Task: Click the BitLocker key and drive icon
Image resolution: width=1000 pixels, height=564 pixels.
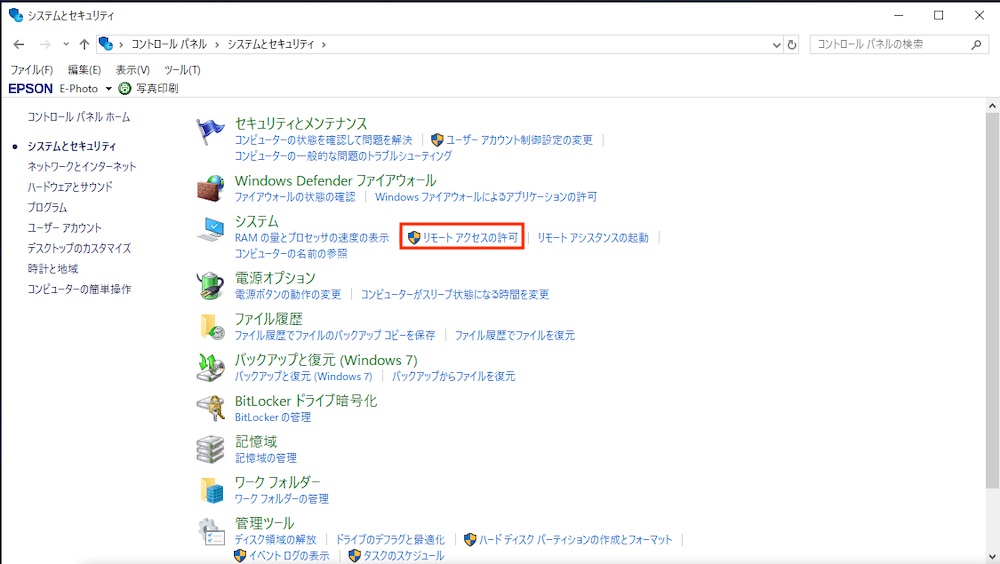Action: point(210,408)
